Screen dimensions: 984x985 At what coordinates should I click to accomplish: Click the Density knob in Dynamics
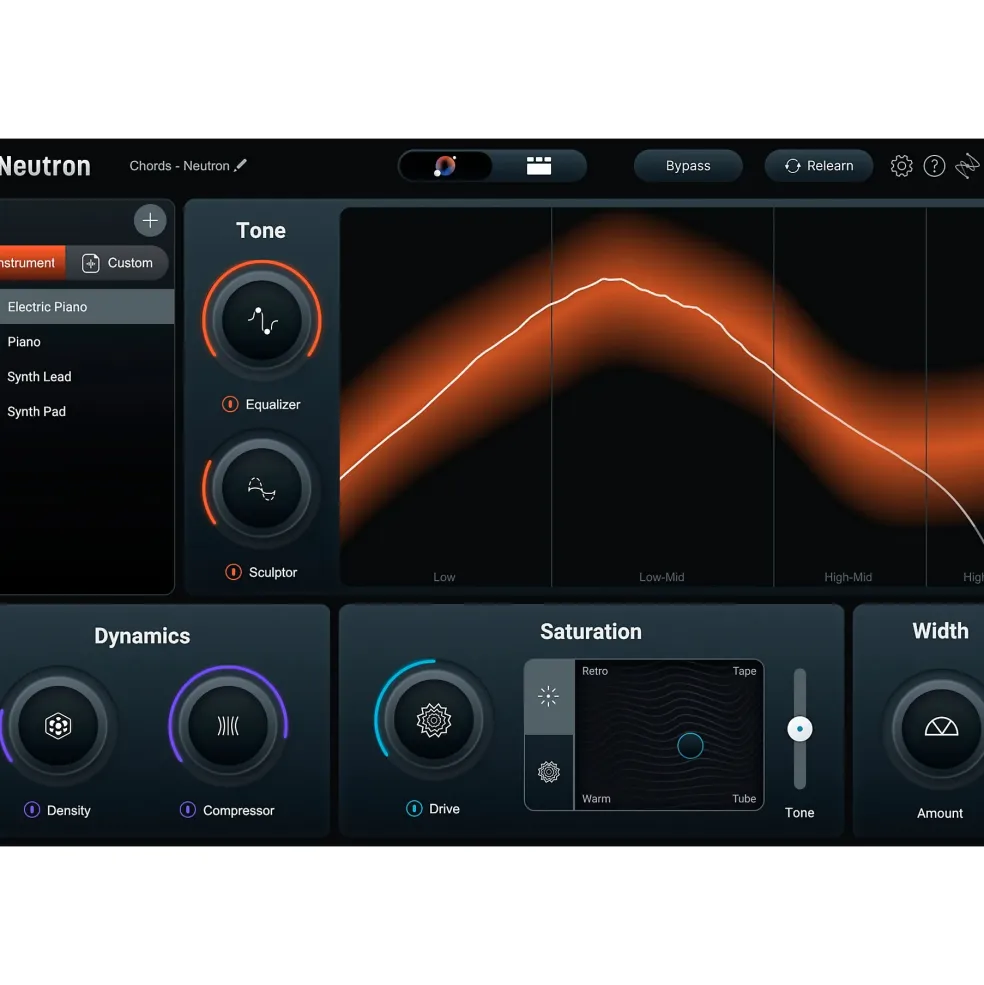(58, 726)
